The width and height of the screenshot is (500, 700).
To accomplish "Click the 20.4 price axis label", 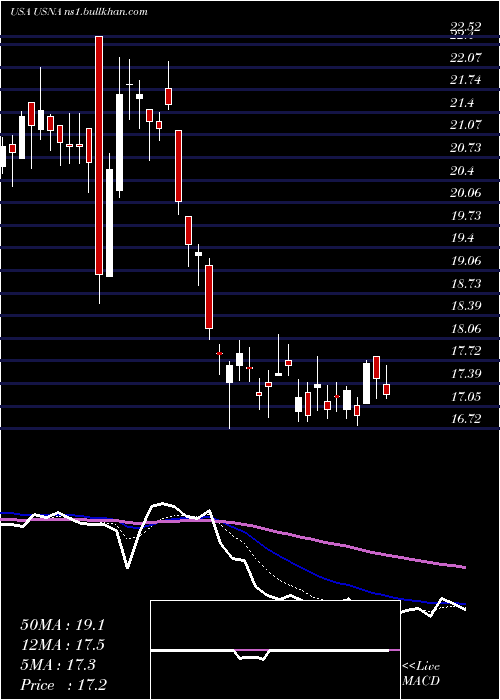I will pyautogui.click(x=462, y=171).
